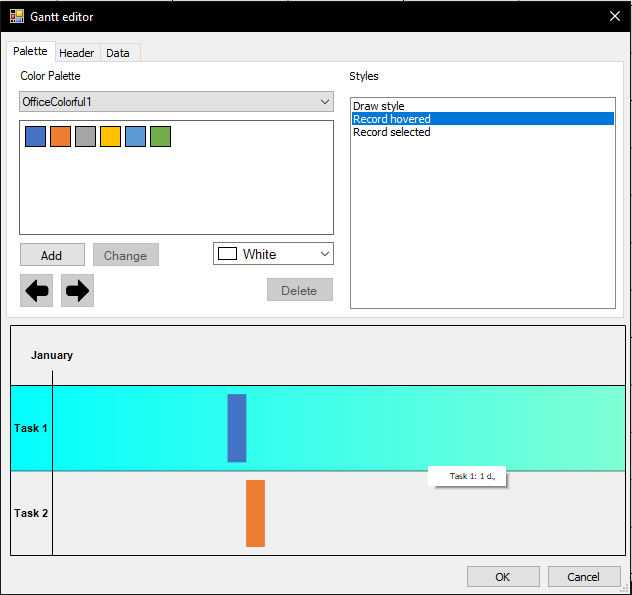Close the Gantt editor dialog
The width and height of the screenshot is (632, 595).
pyautogui.click(x=615, y=17)
